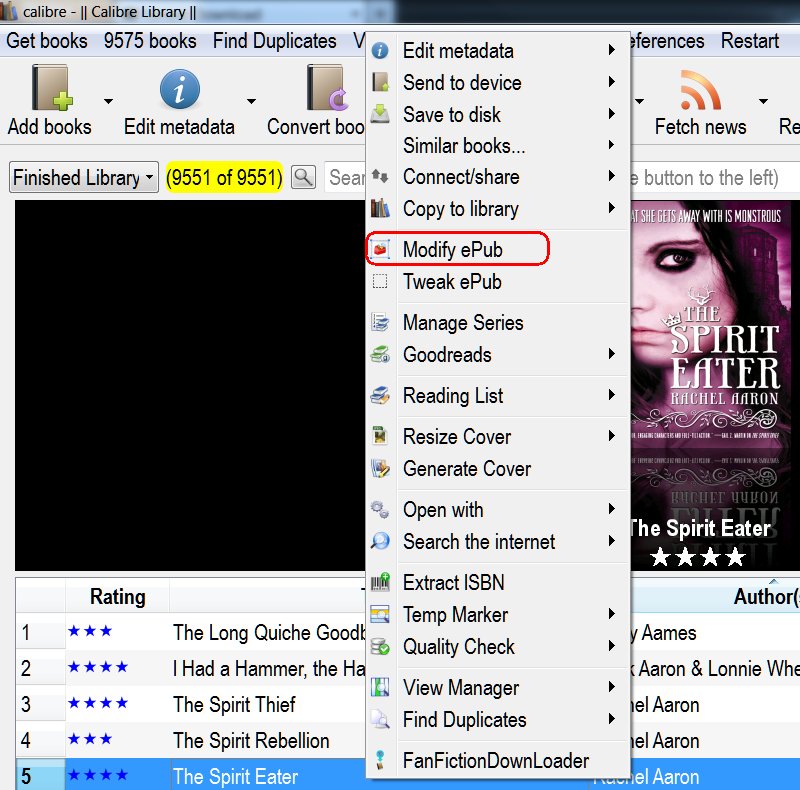Click Restart in the menu bar
Viewport: 800px width, 790px height.
(749, 41)
